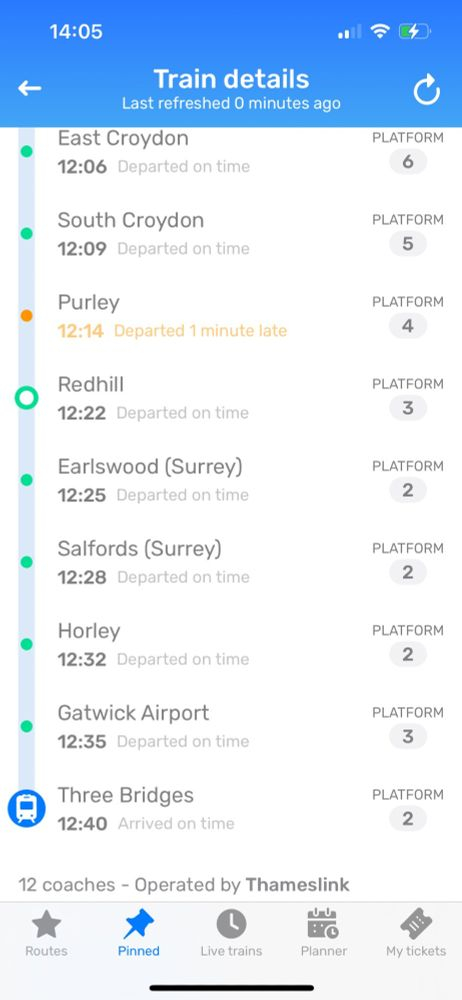Tap Purley's 'Departed 1 minute late' status
The height and width of the screenshot is (1000, 462).
pyautogui.click(x=200, y=330)
